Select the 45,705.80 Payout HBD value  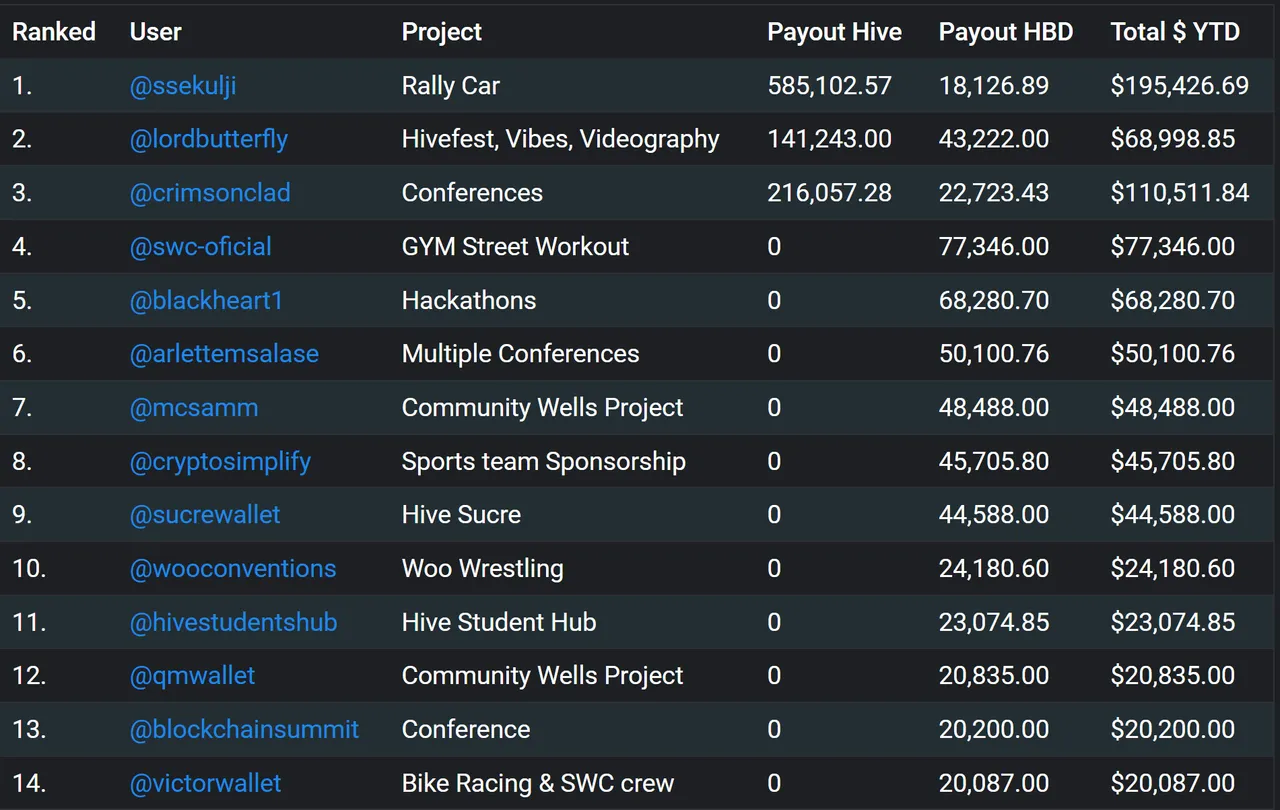pos(994,461)
